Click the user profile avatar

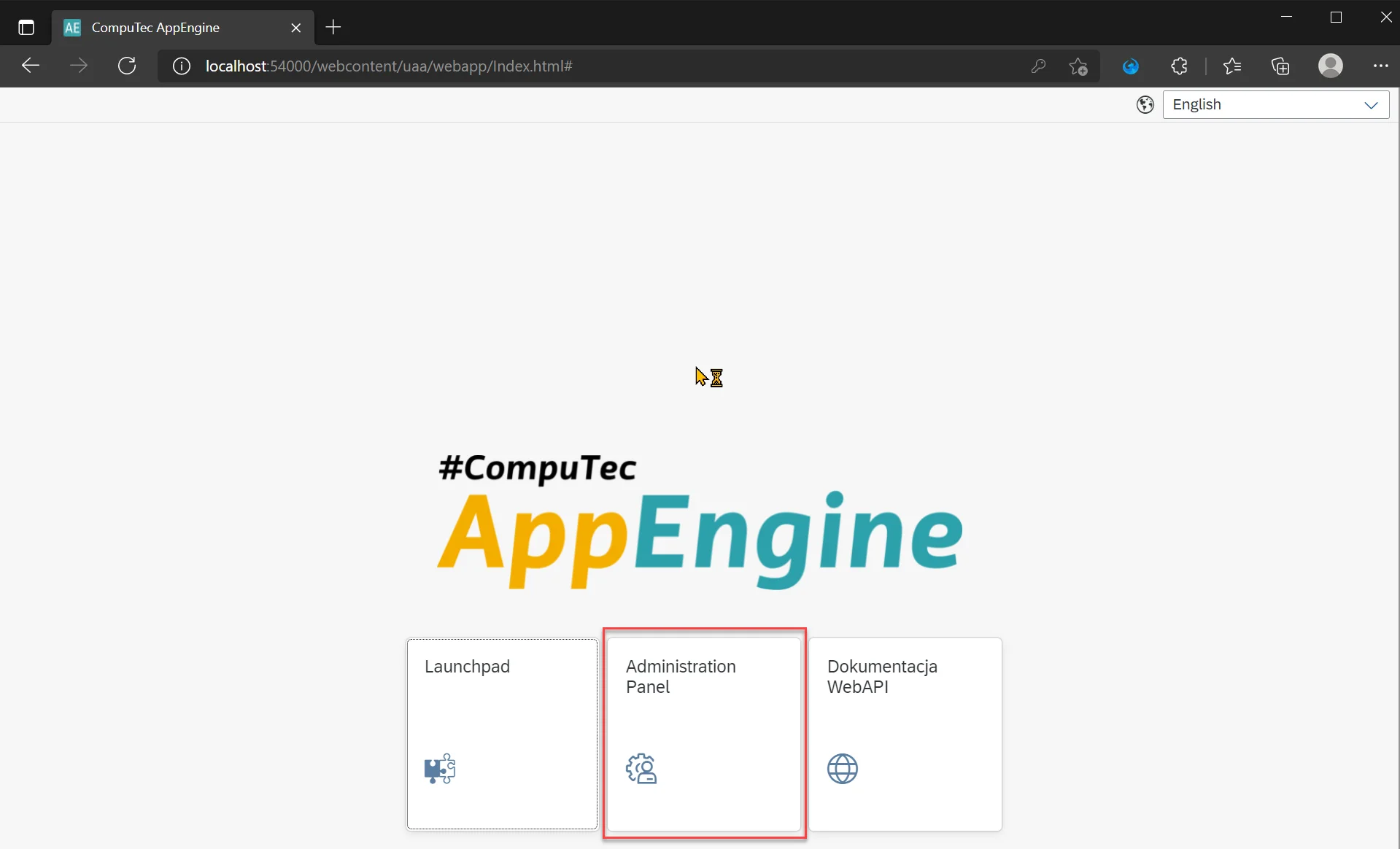click(1330, 66)
